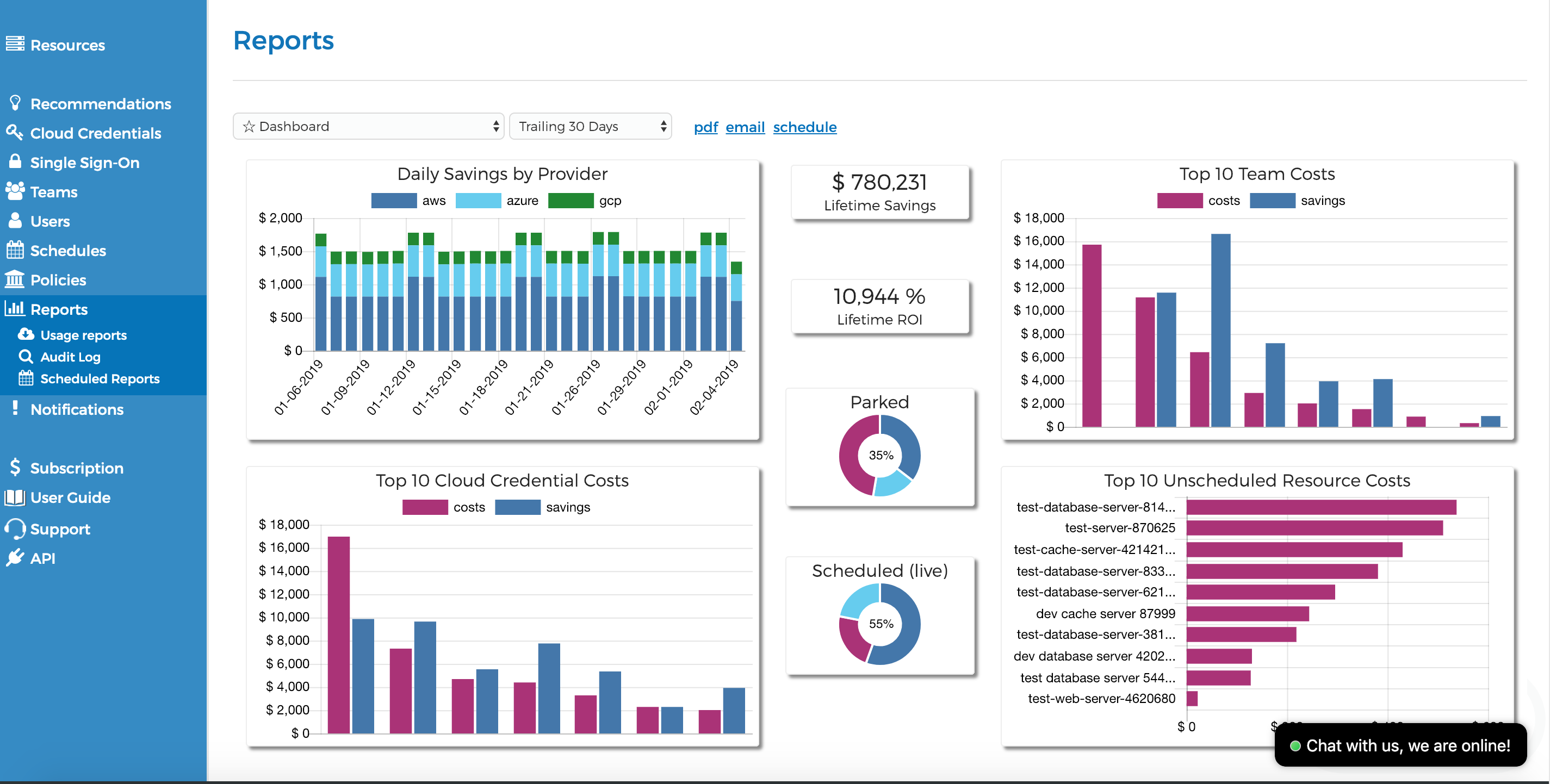This screenshot has height=784, width=1550.
Task: Click the Audit Log magnifier icon
Action: coord(26,356)
